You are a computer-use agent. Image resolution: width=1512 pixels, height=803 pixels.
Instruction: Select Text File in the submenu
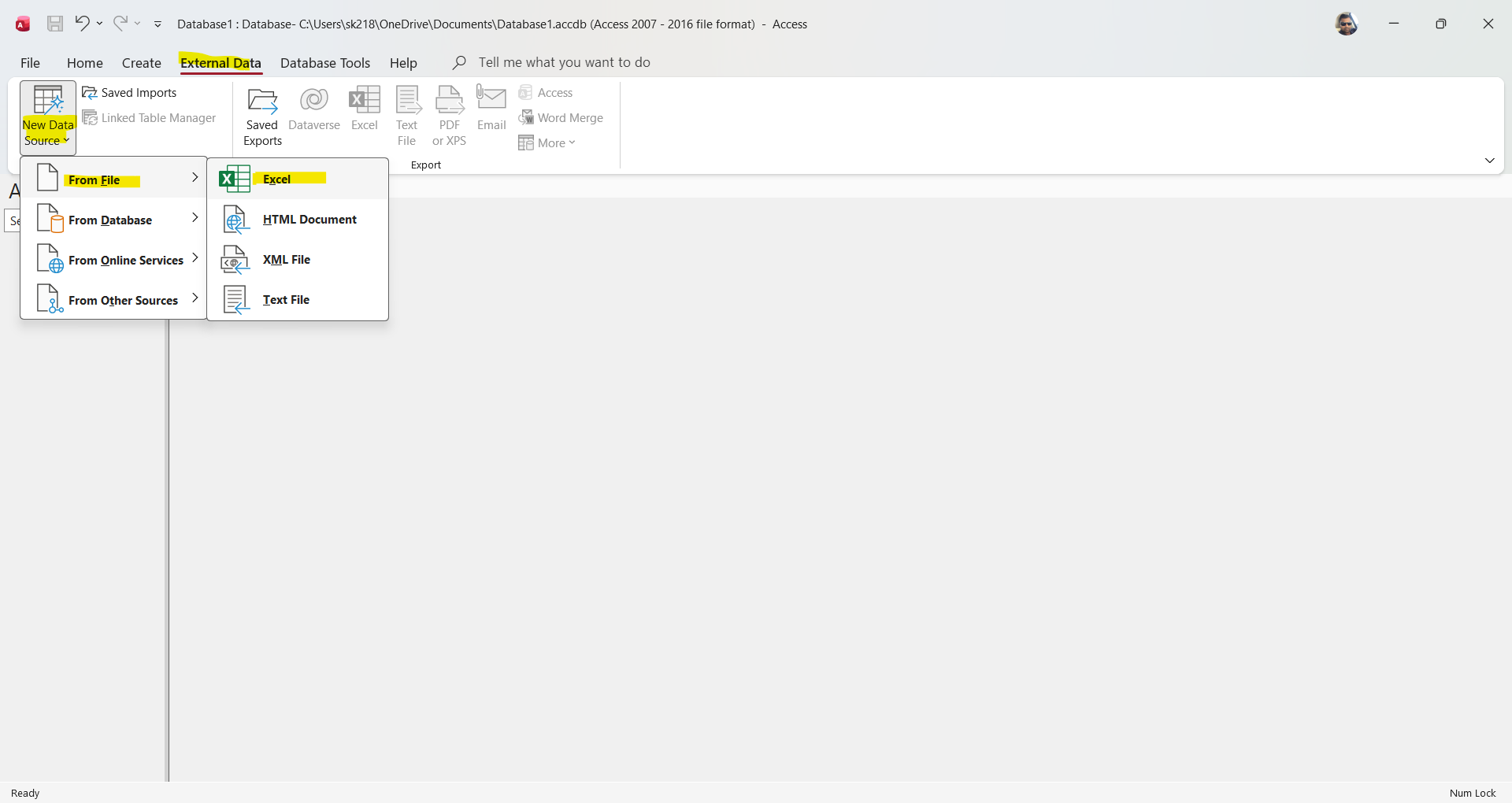coord(298,299)
